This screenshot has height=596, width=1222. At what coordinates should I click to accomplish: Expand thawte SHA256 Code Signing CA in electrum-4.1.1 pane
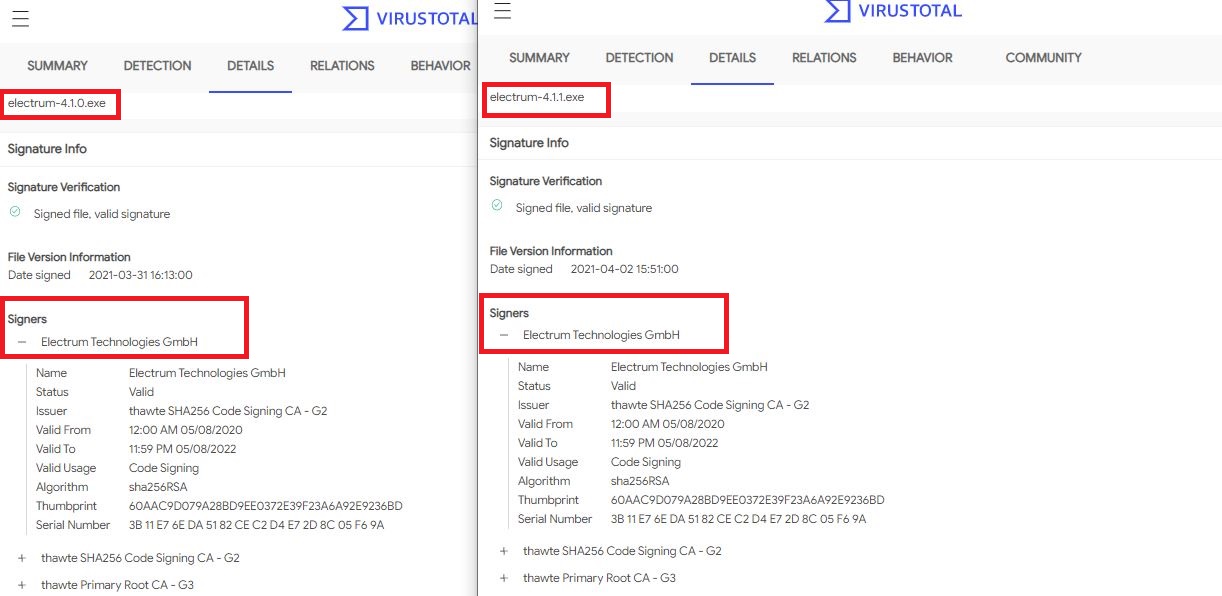click(x=504, y=551)
